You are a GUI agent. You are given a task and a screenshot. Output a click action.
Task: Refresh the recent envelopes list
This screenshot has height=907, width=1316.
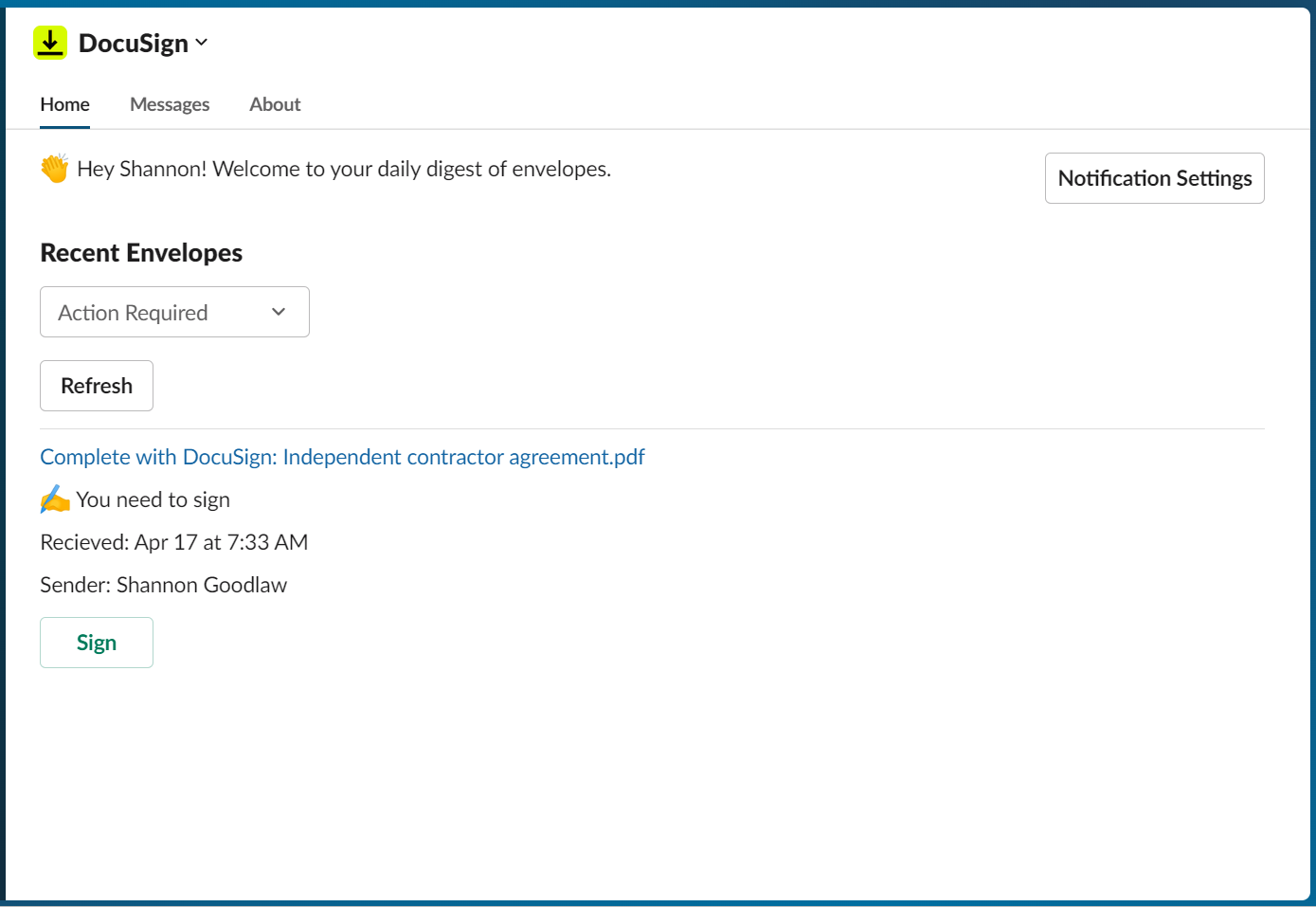(97, 386)
